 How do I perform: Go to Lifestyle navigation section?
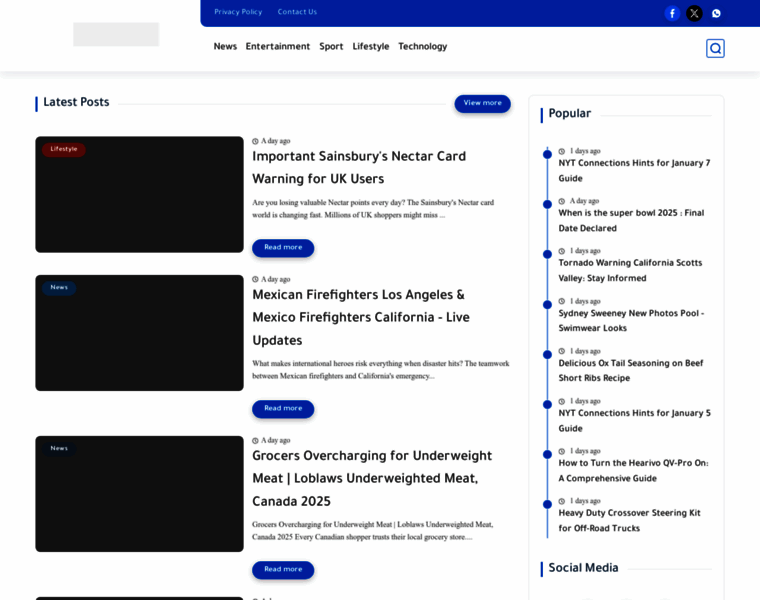click(370, 47)
